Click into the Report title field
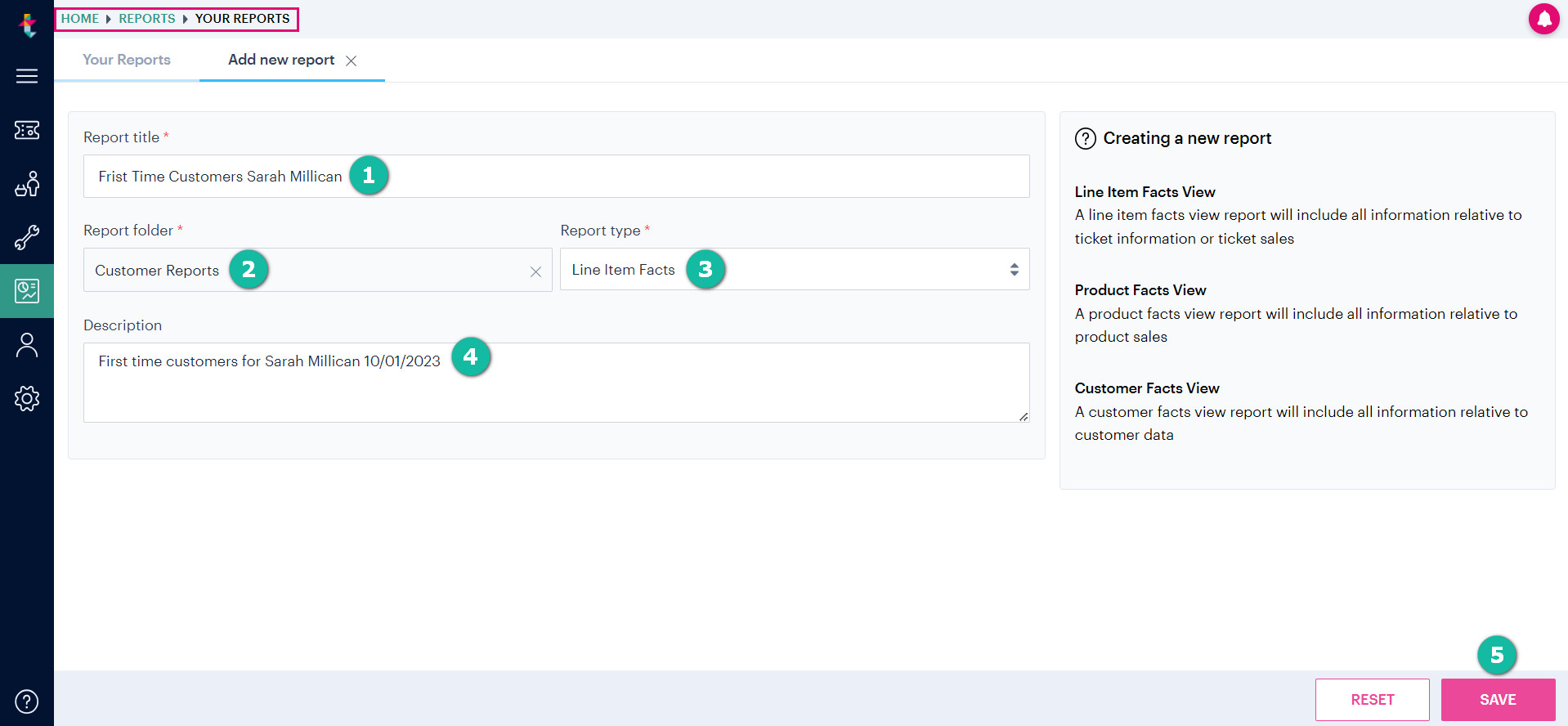The height and width of the screenshot is (726, 1568). click(556, 176)
